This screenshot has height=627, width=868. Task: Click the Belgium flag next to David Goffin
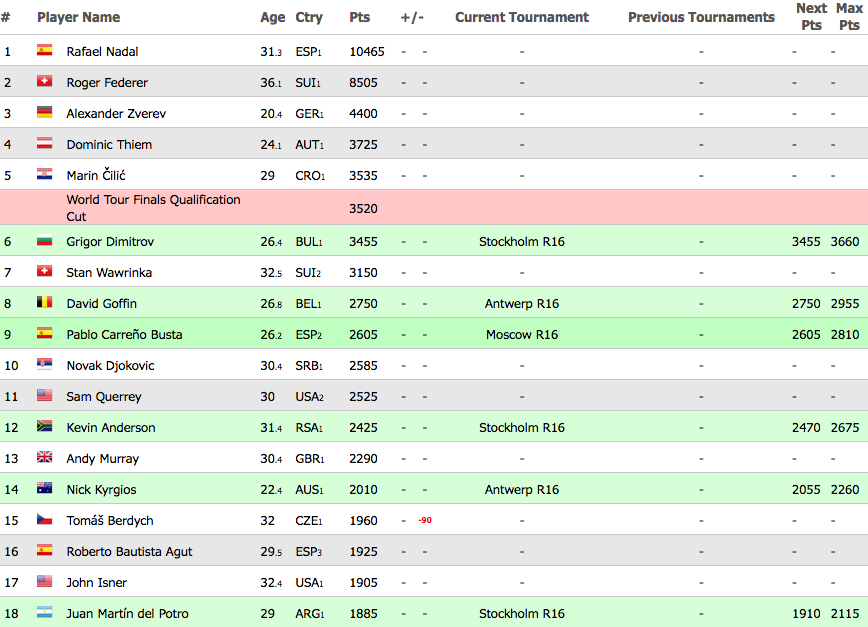pos(44,303)
